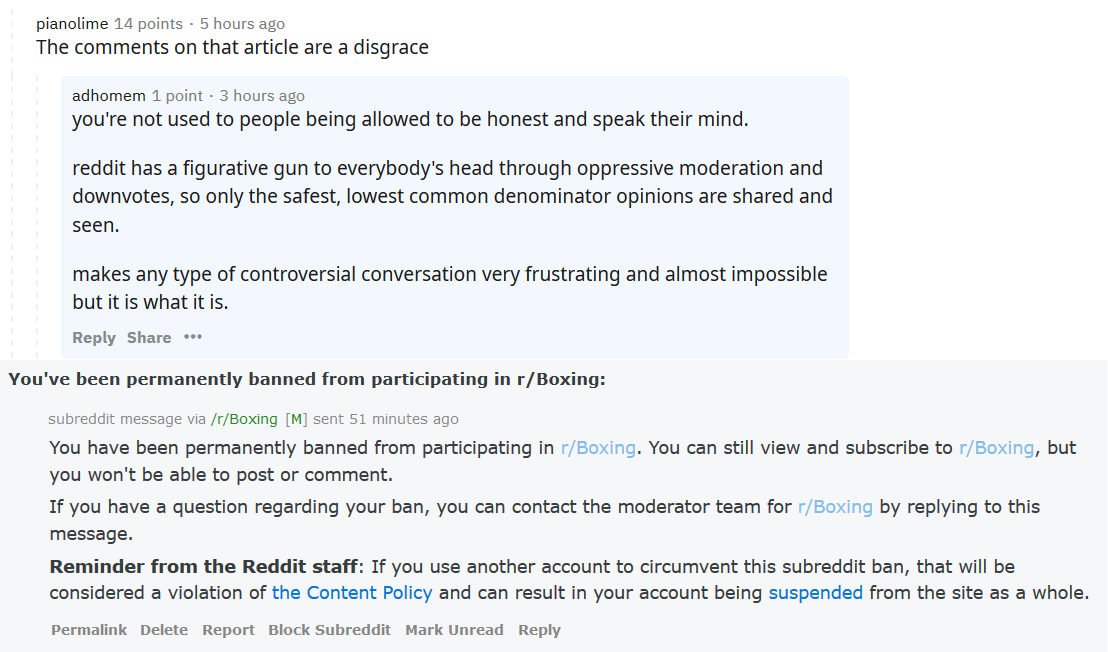The image size is (1108, 652).
Task: Reply to the subreddit ban message
Action: pyautogui.click(x=539, y=629)
